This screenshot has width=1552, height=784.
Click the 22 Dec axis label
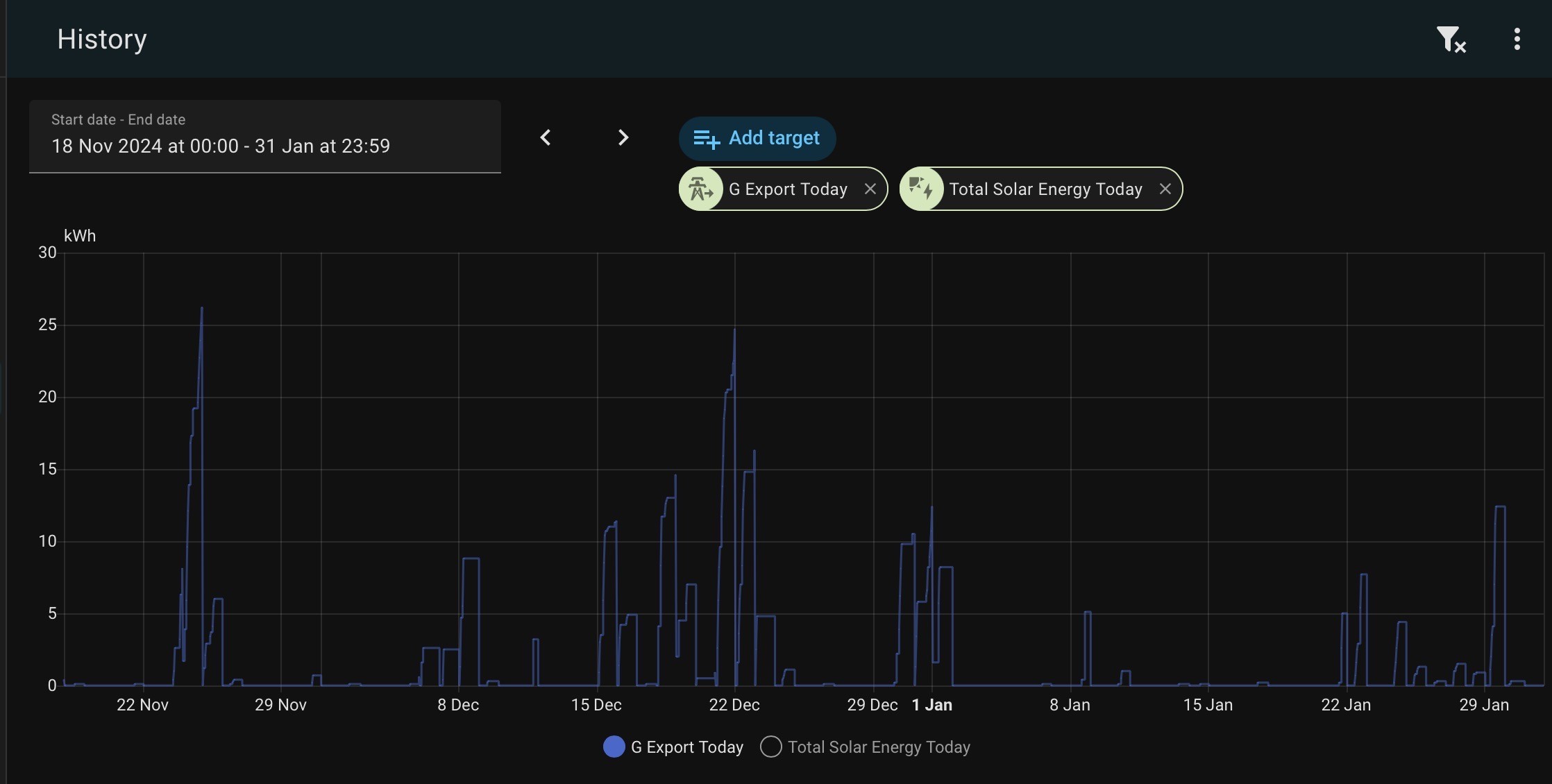[734, 705]
